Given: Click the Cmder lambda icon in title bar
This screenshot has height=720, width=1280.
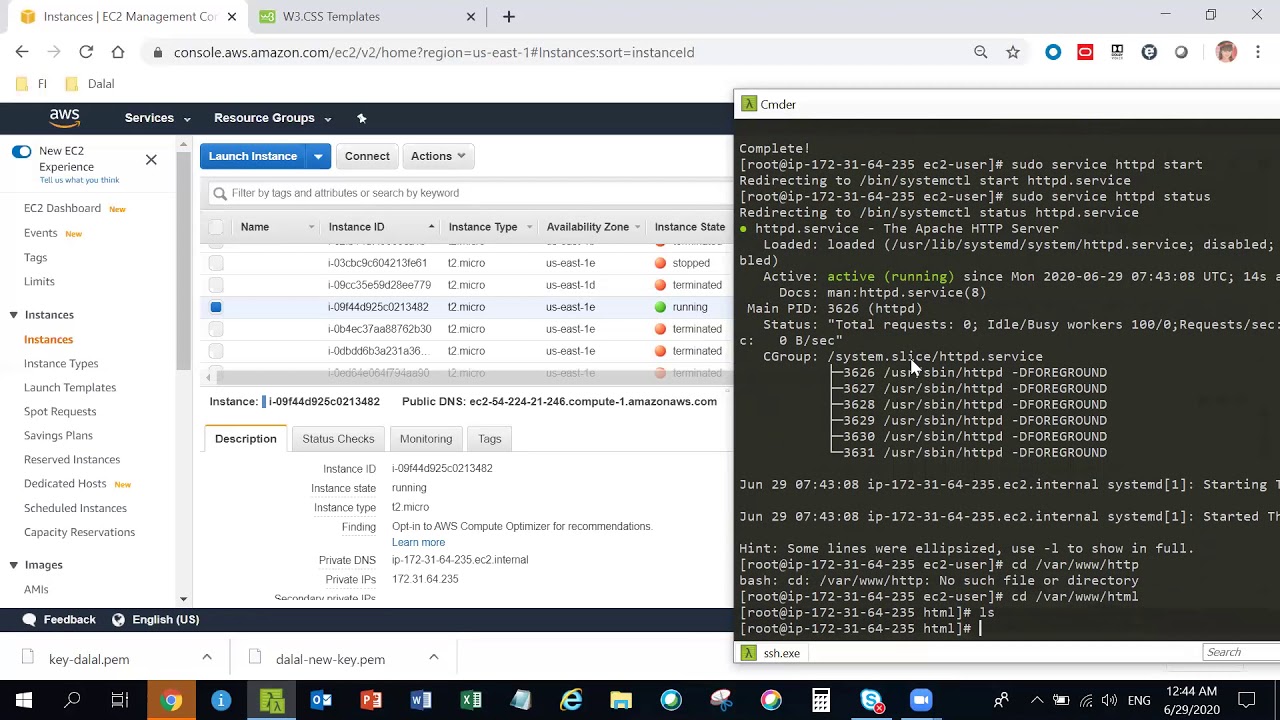Looking at the screenshot, I should tap(748, 104).
